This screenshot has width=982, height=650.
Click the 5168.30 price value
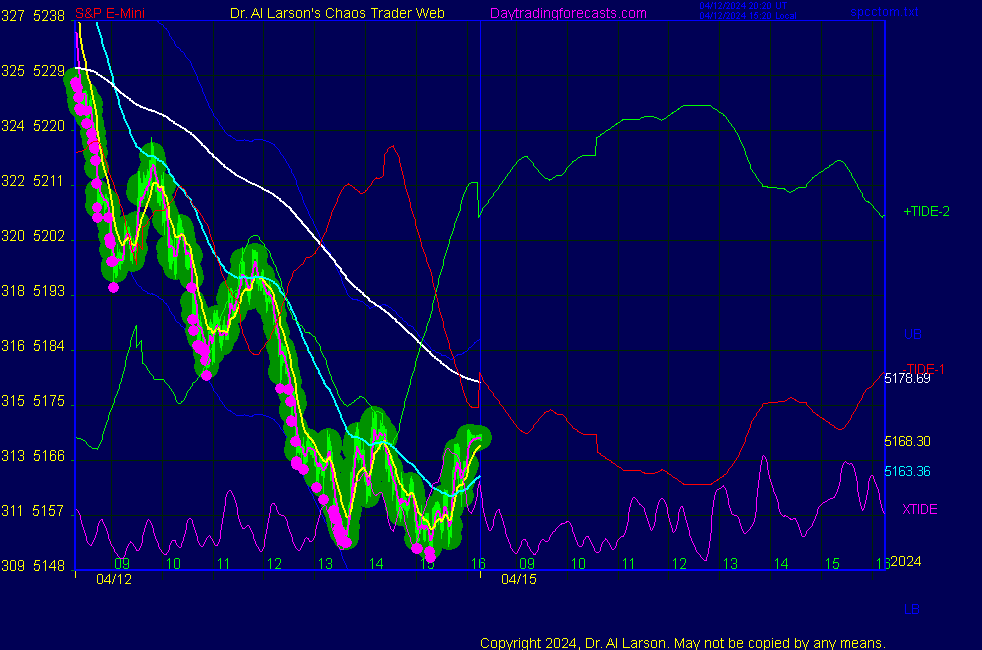[907, 441]
